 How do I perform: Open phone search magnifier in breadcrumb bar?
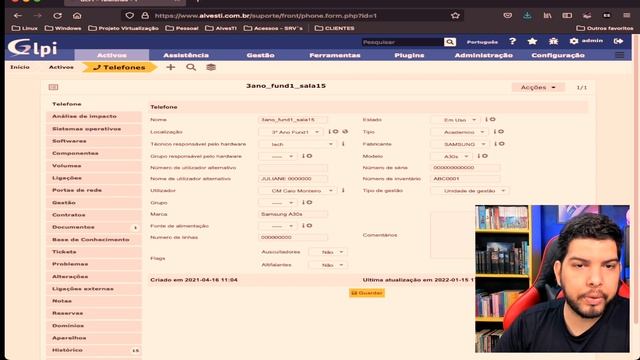point(191,67)
